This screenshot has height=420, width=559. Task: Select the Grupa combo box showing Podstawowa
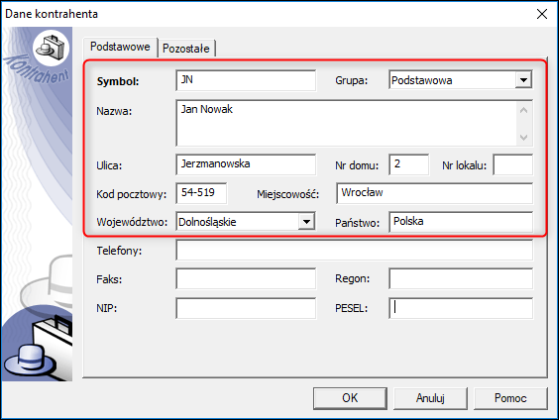click(460, 80)
